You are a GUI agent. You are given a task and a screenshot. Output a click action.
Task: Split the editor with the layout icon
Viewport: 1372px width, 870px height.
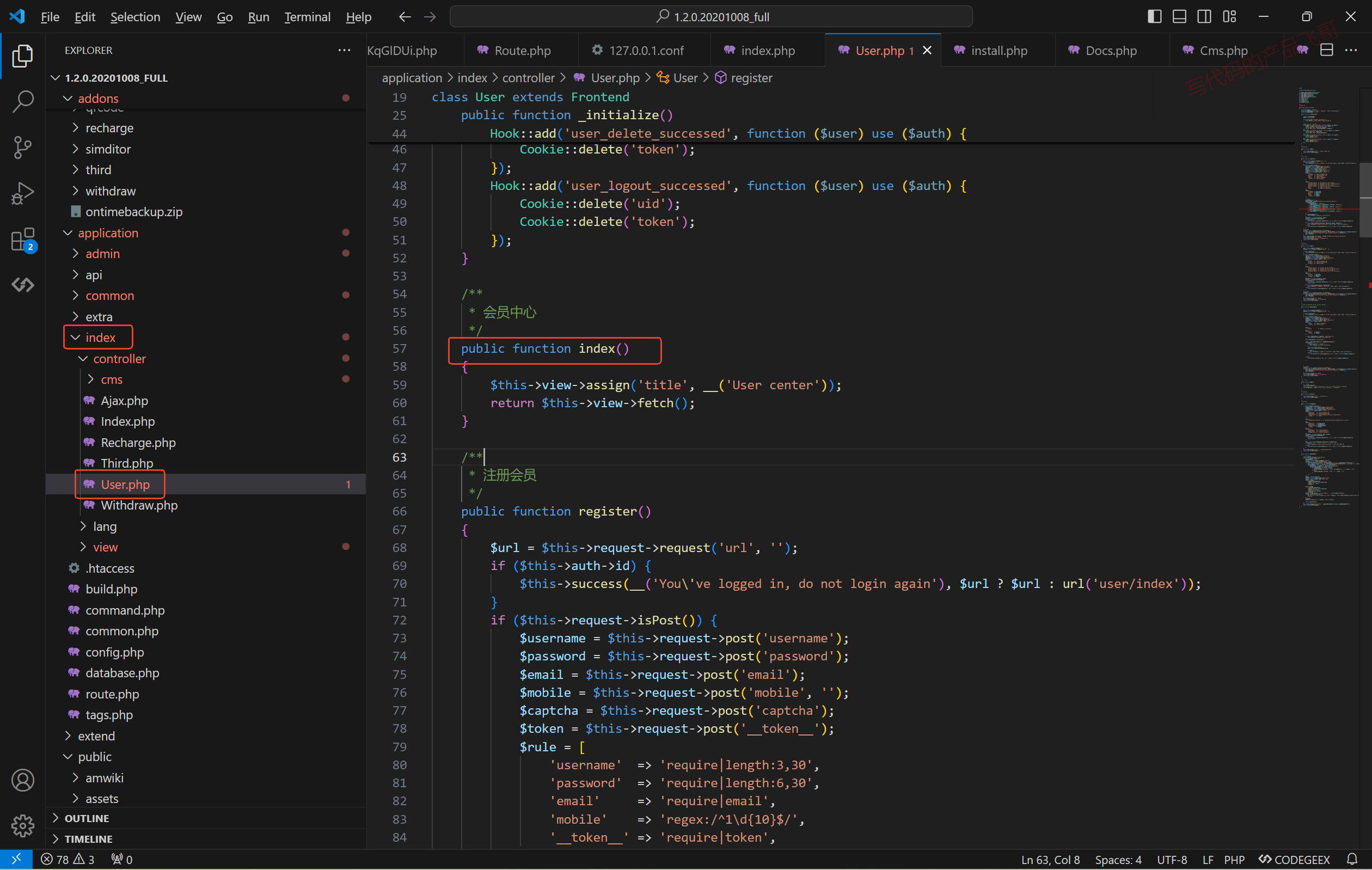pos(1326,50)
